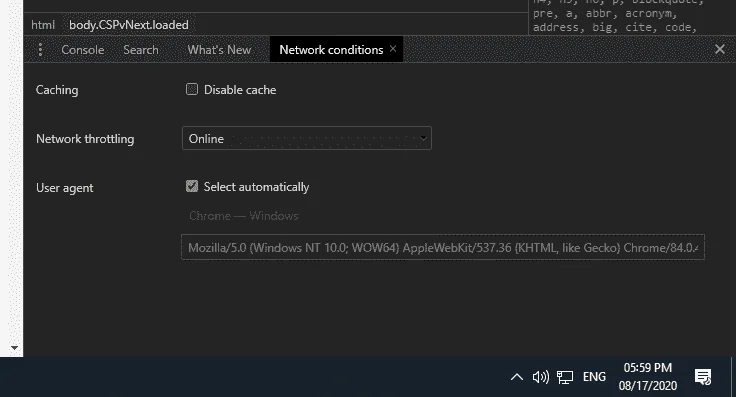
Task: Open the drawer three-dot more tools menu
Action: 40,49
